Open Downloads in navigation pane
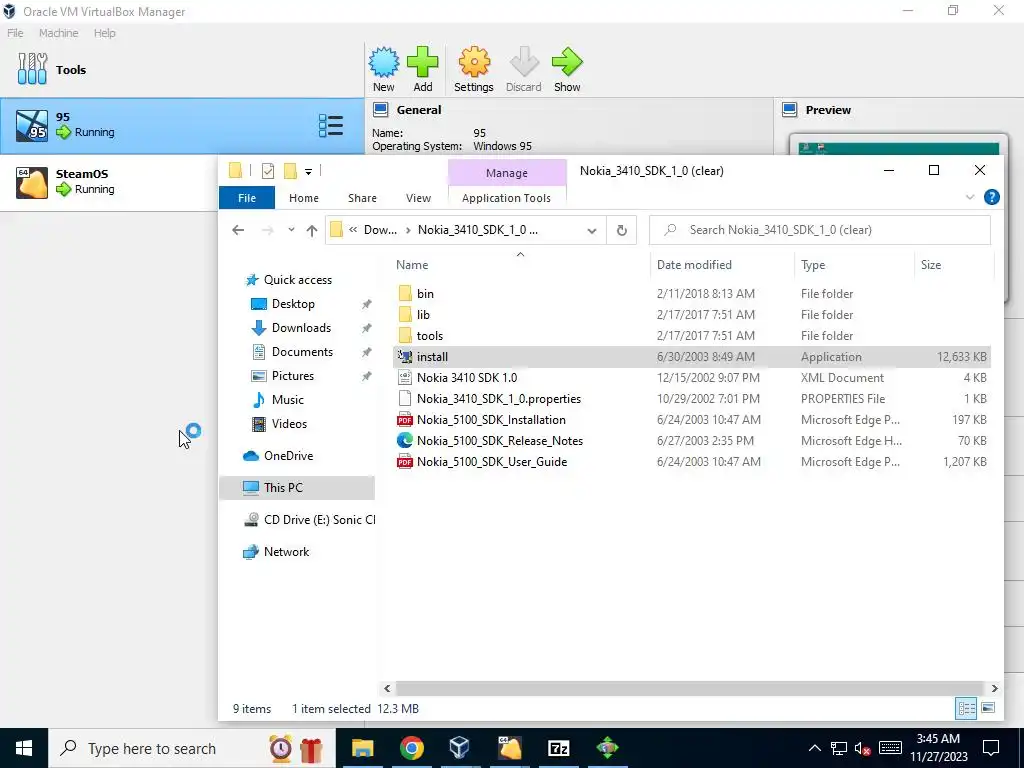This screenshot has height=768, width=1024. (301, 328)
